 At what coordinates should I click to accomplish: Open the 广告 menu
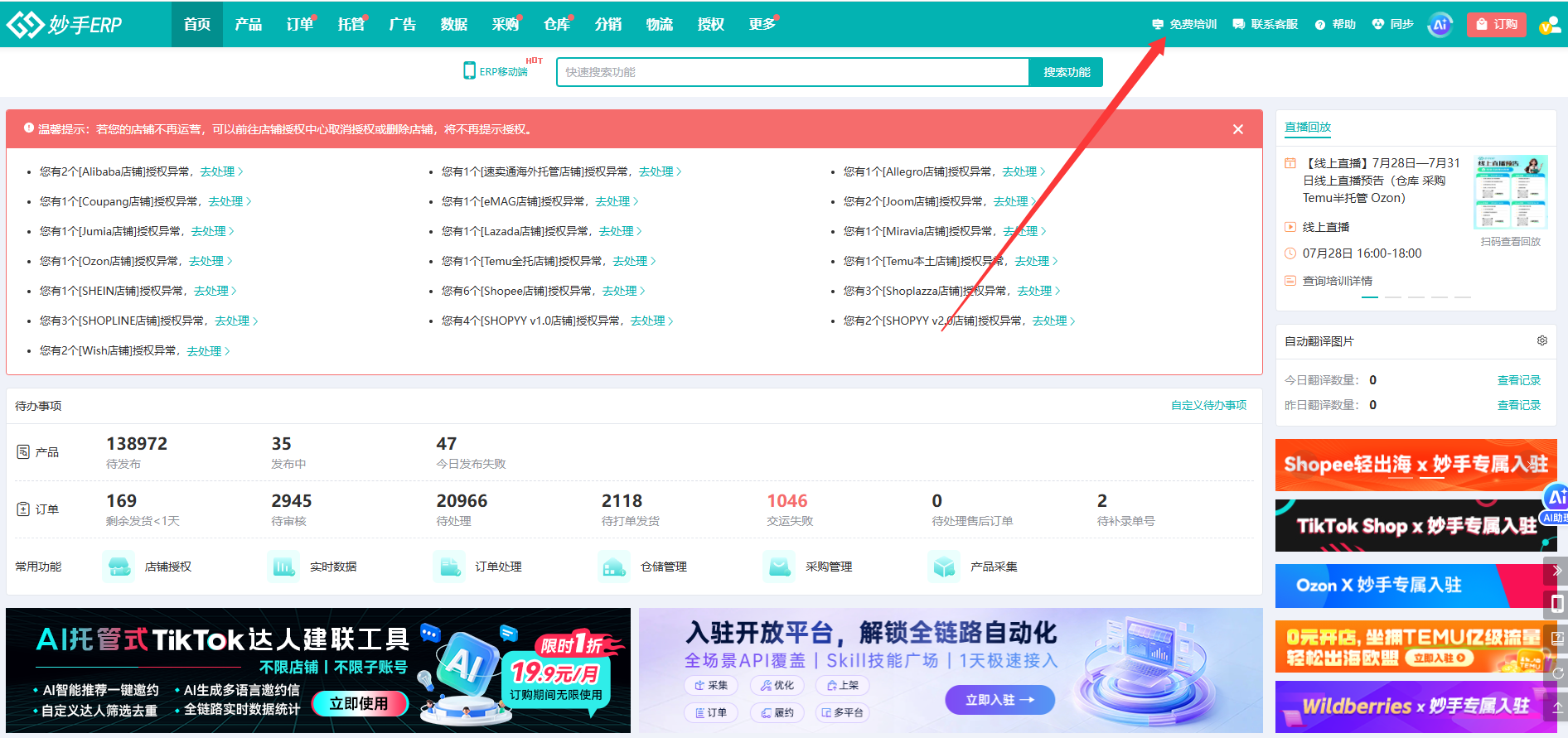[x=403, y=24]
